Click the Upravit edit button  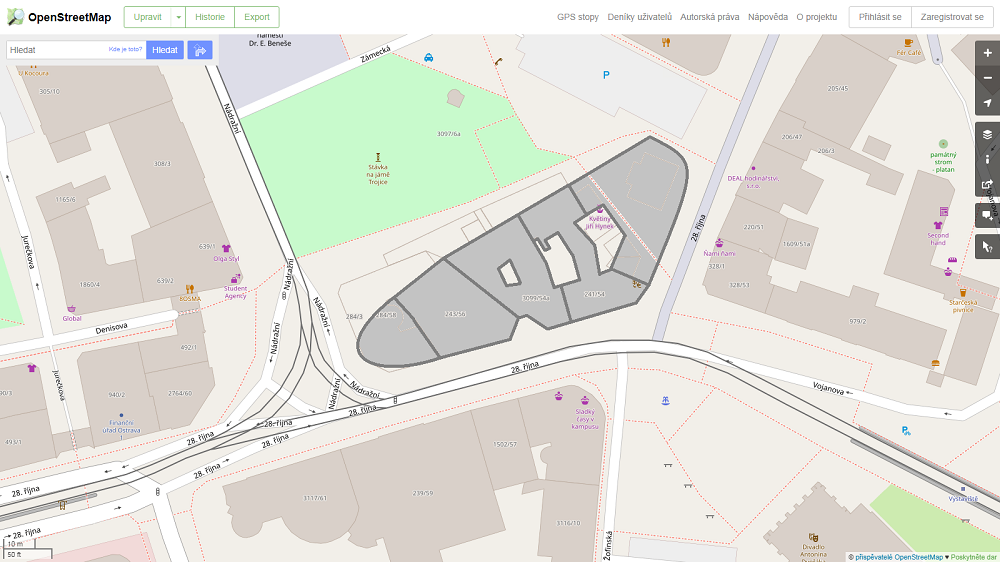pyautogui.click(x=148, y=17)
